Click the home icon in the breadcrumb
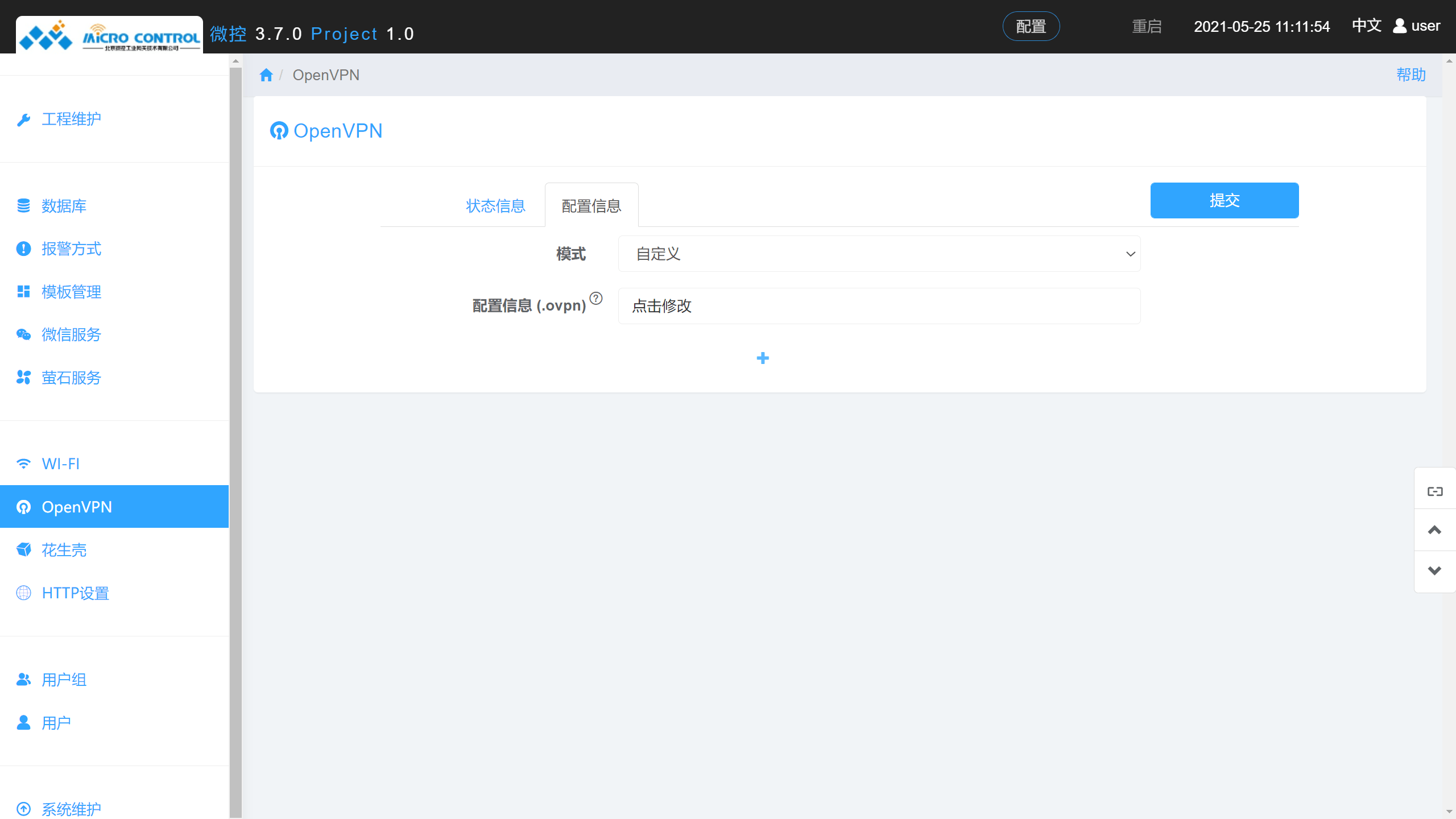 (x=266, y=75)
